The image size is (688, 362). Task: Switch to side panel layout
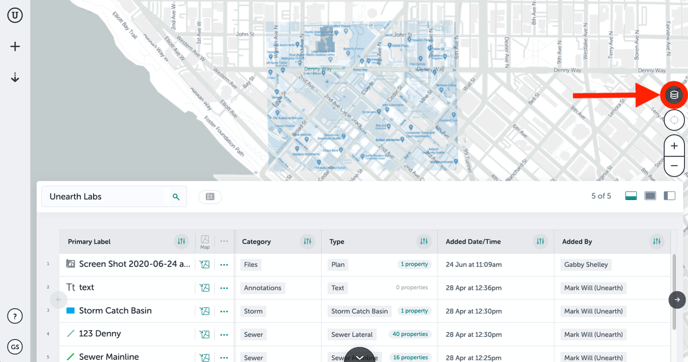(670, 196)
